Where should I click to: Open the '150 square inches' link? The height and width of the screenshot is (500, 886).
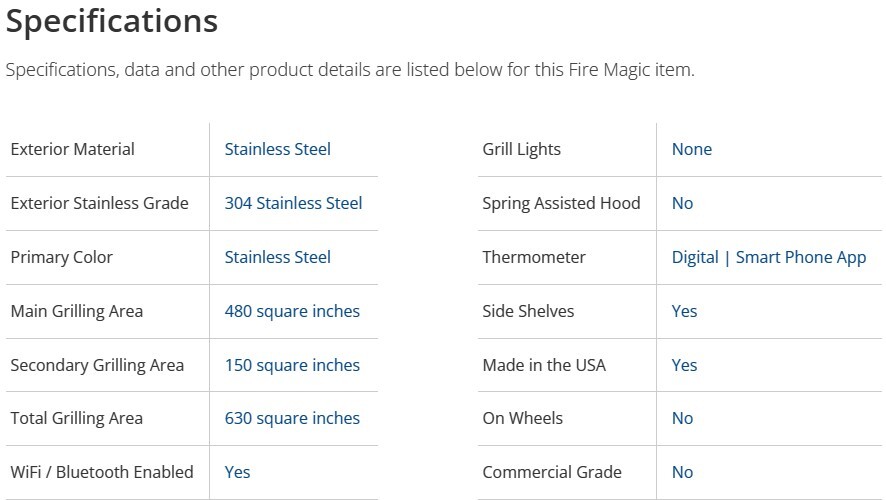[x=292, y=365]
